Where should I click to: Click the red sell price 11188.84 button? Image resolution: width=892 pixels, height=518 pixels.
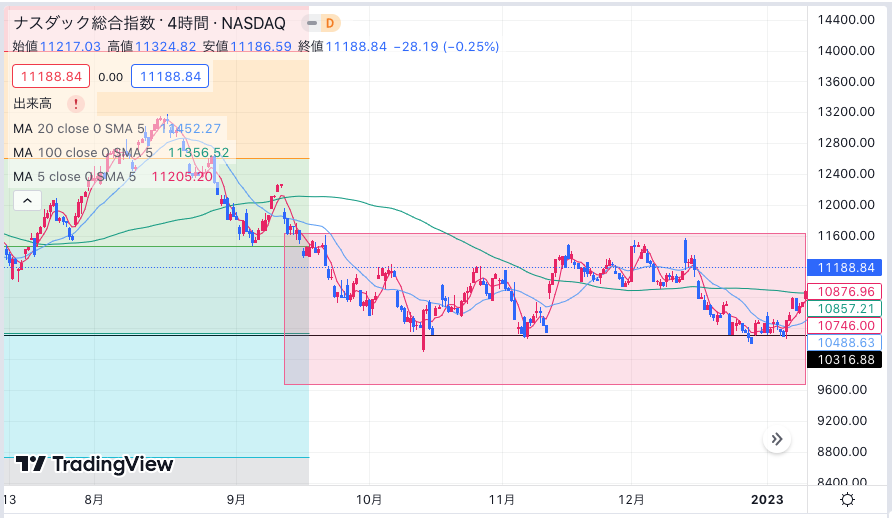point(51,76)
